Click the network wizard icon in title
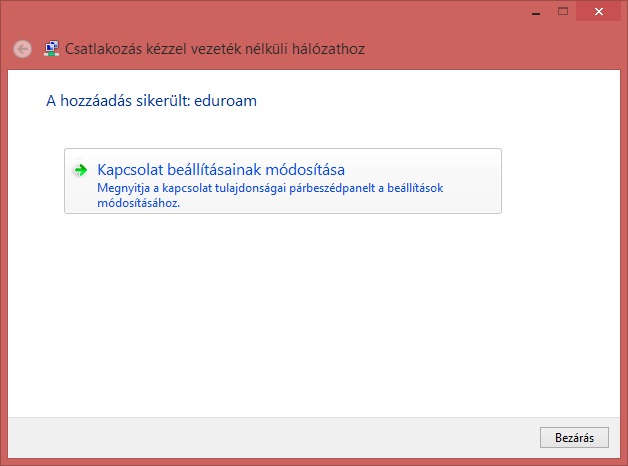The image size is (628, 466). click(x=52, y=49)
